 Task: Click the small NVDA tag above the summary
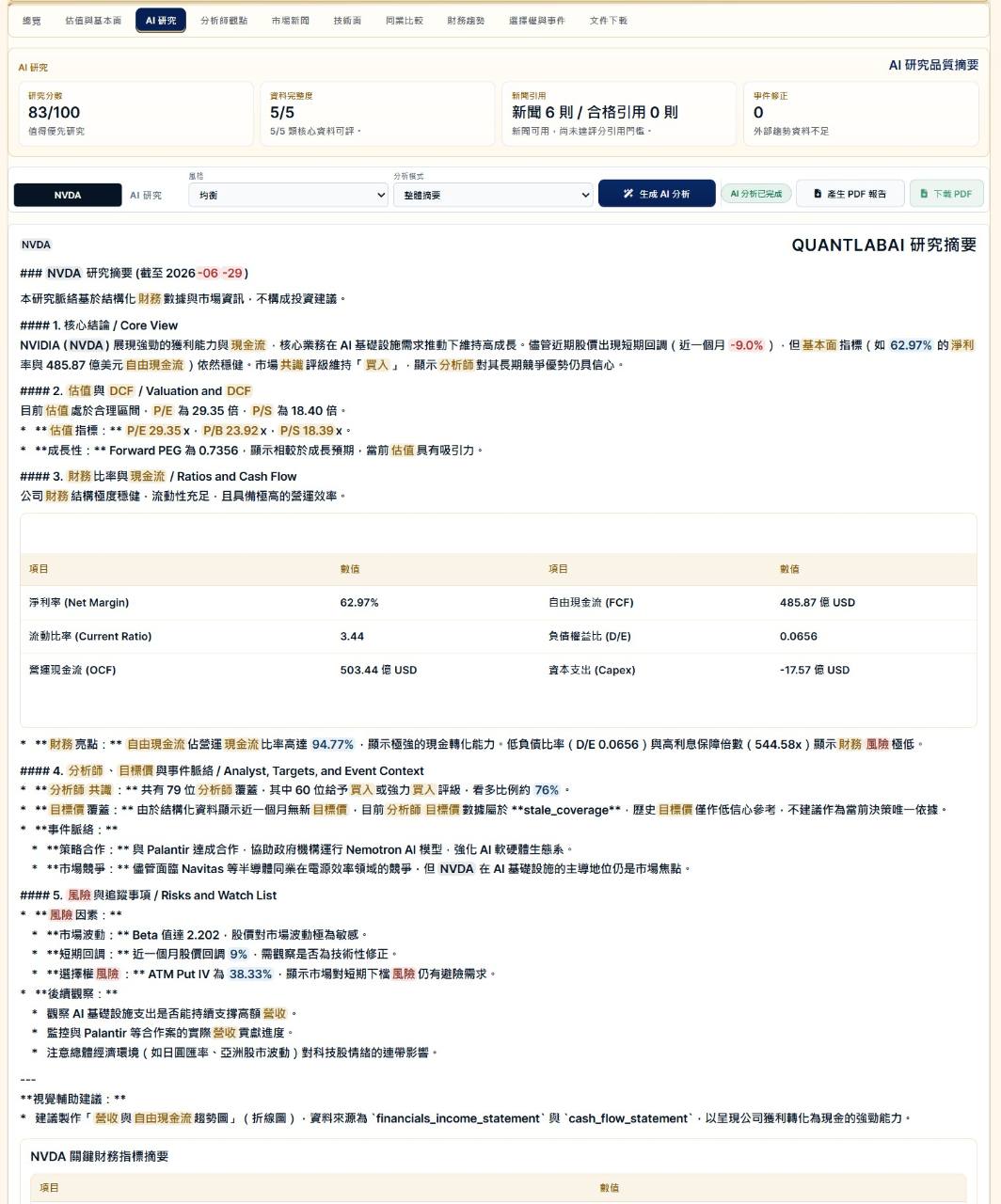(36, 245)
